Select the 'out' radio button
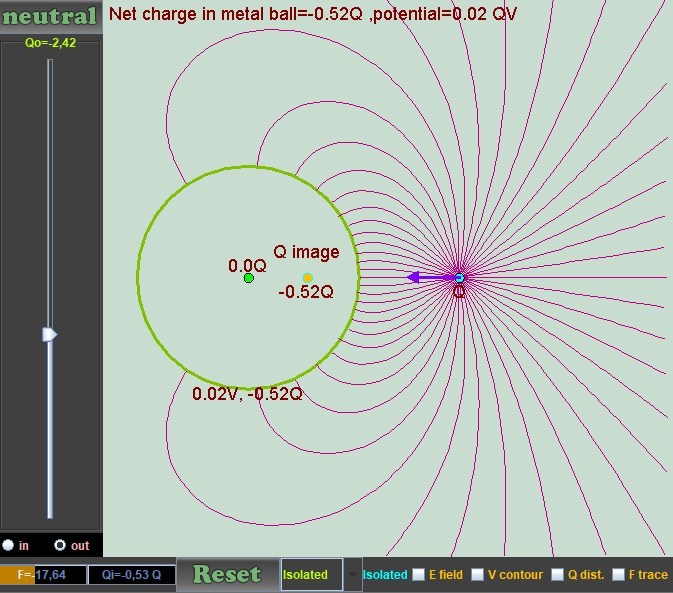Screen dimensions: 673x593 60,545
